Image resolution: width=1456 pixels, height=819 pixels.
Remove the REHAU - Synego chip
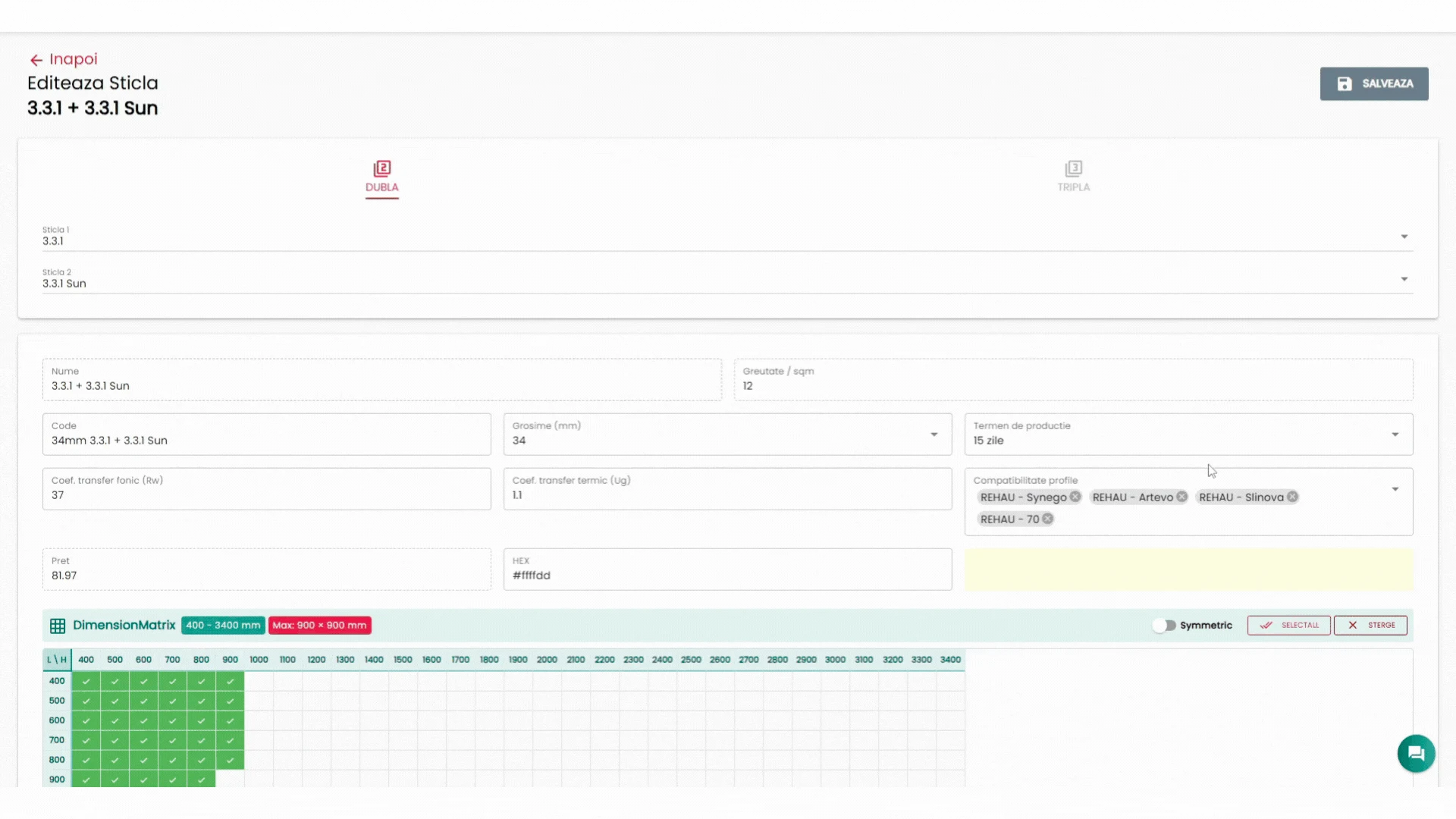pos(1075,497)
